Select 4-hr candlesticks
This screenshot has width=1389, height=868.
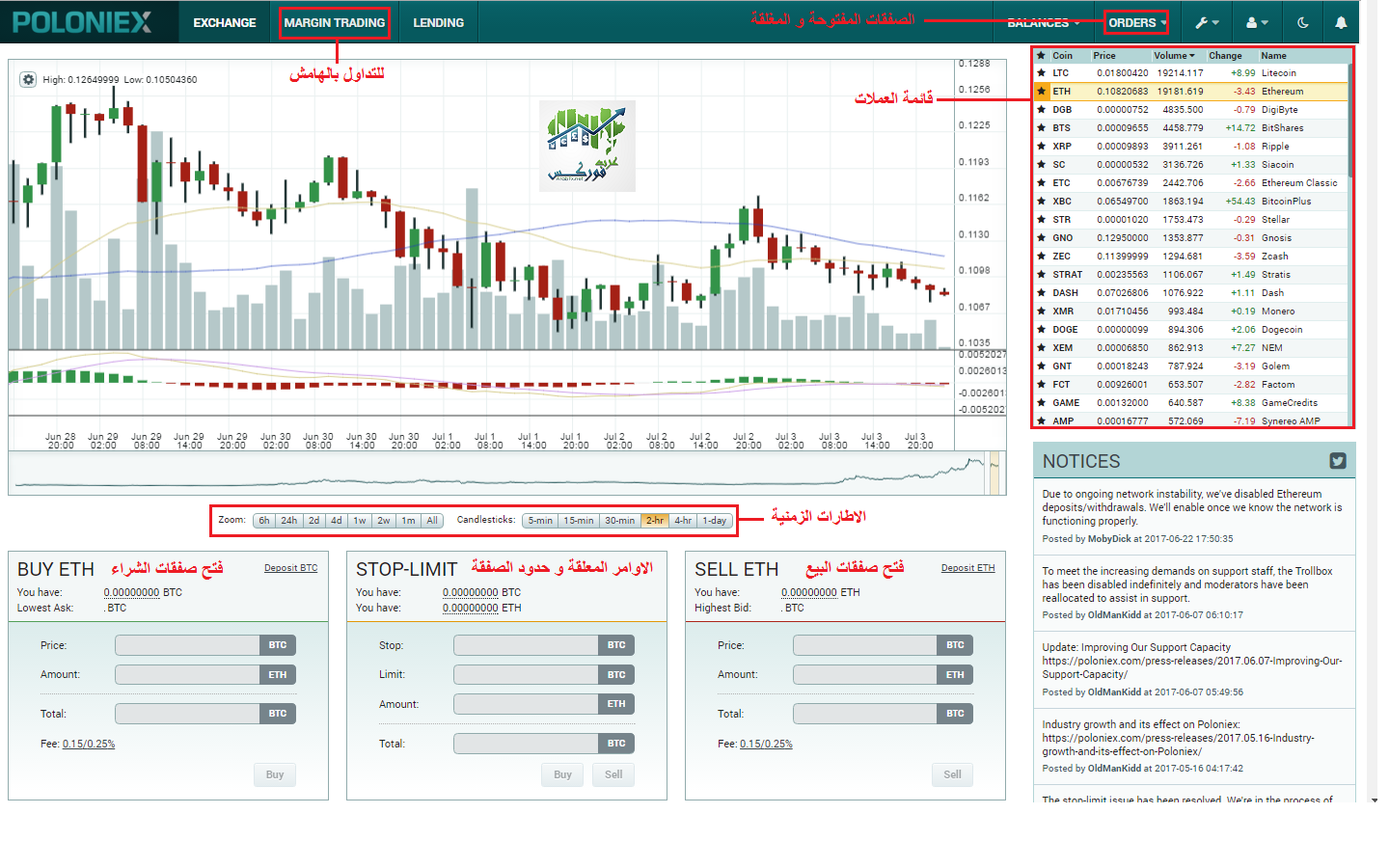click(x=683, y=521)
